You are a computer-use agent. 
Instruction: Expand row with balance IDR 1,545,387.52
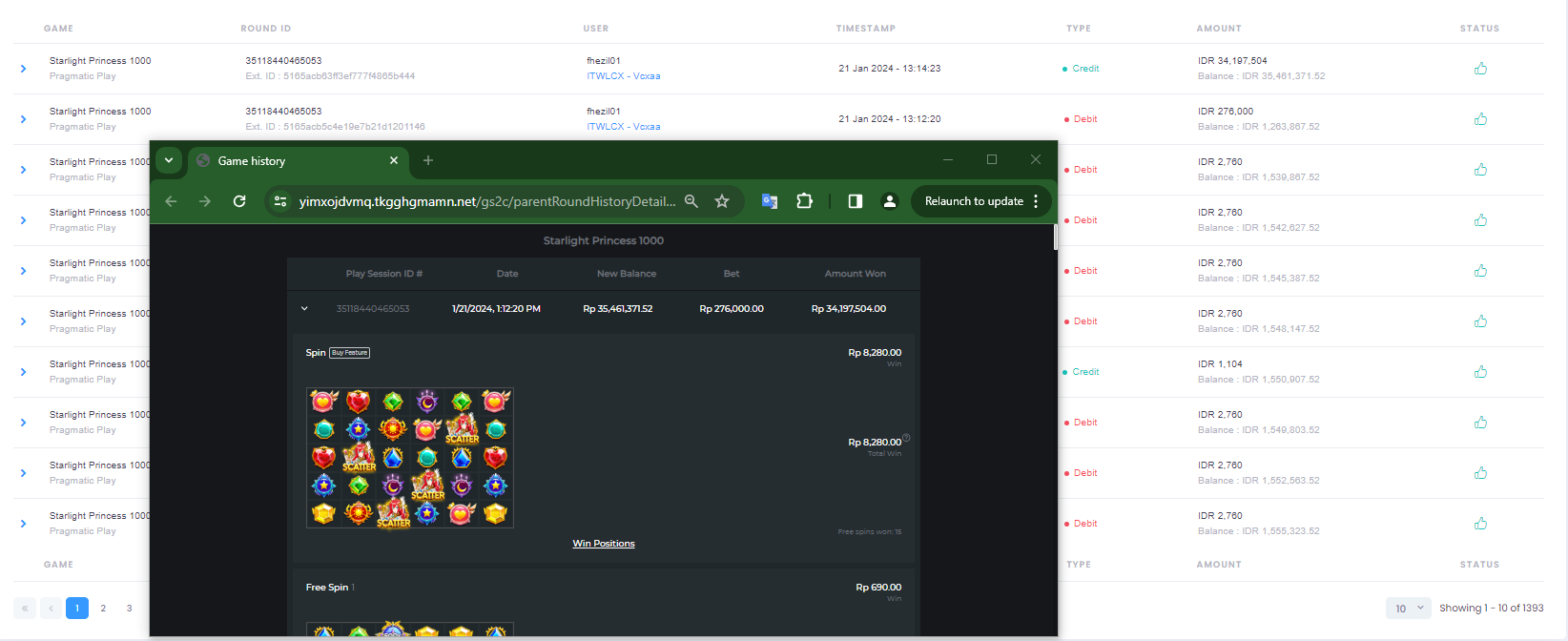[x=24, y=271]
